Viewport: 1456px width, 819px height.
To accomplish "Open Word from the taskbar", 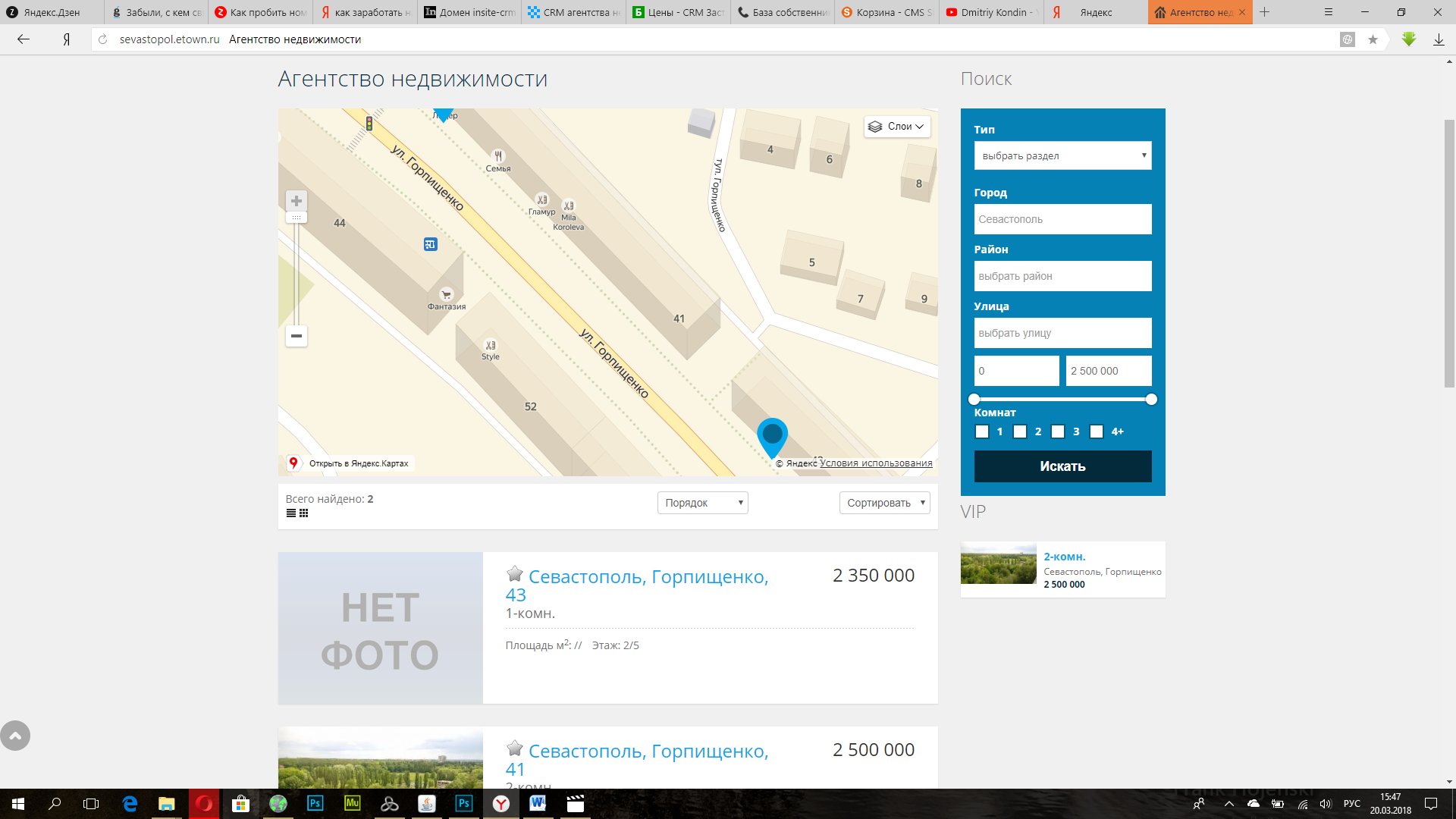I will 538,804.
